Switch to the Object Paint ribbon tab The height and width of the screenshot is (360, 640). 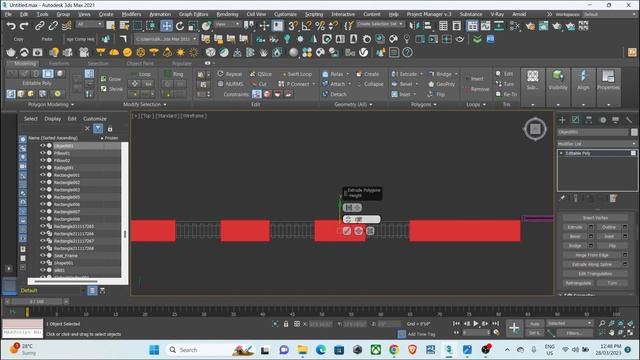point(140,64)
